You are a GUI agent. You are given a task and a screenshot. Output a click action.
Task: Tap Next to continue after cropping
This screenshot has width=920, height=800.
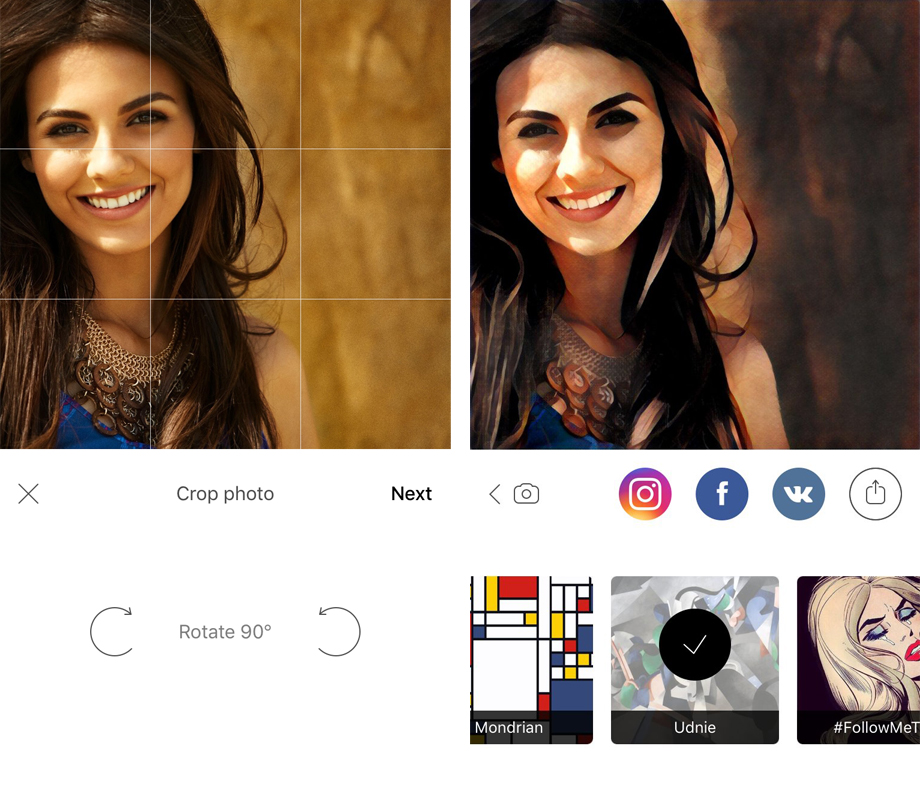tap(411, 493)
